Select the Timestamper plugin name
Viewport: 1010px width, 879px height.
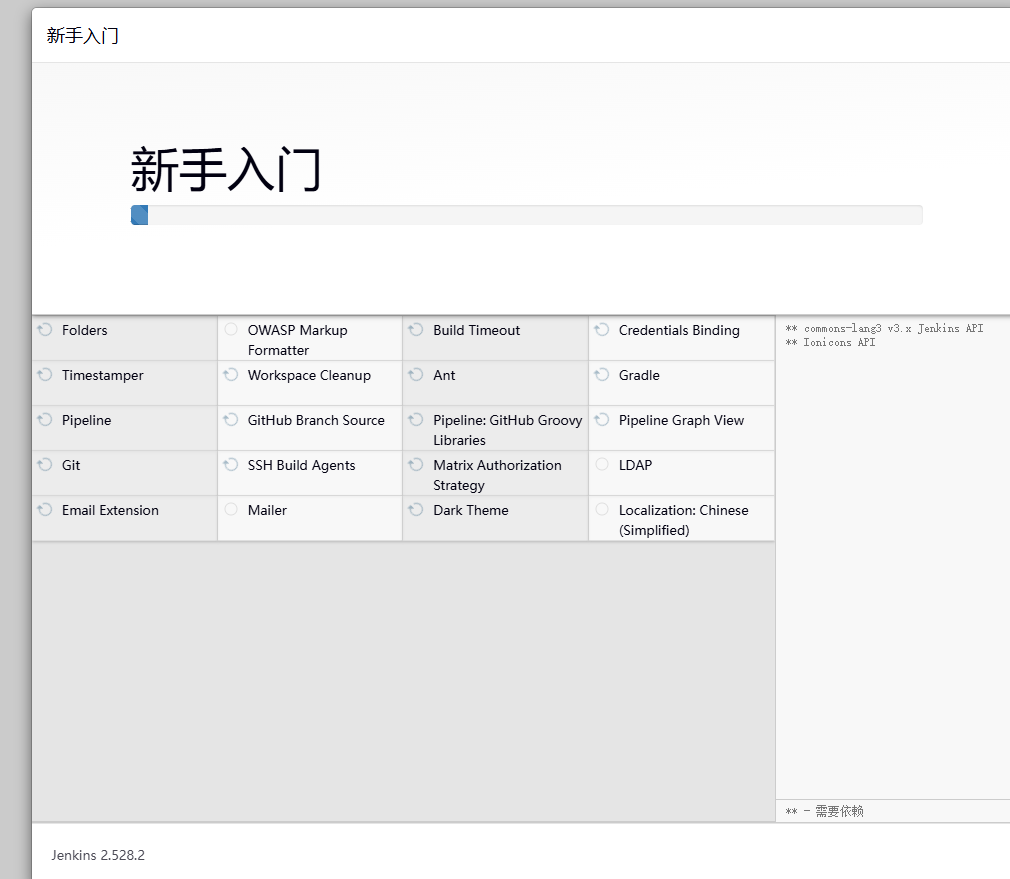point(102,375)
